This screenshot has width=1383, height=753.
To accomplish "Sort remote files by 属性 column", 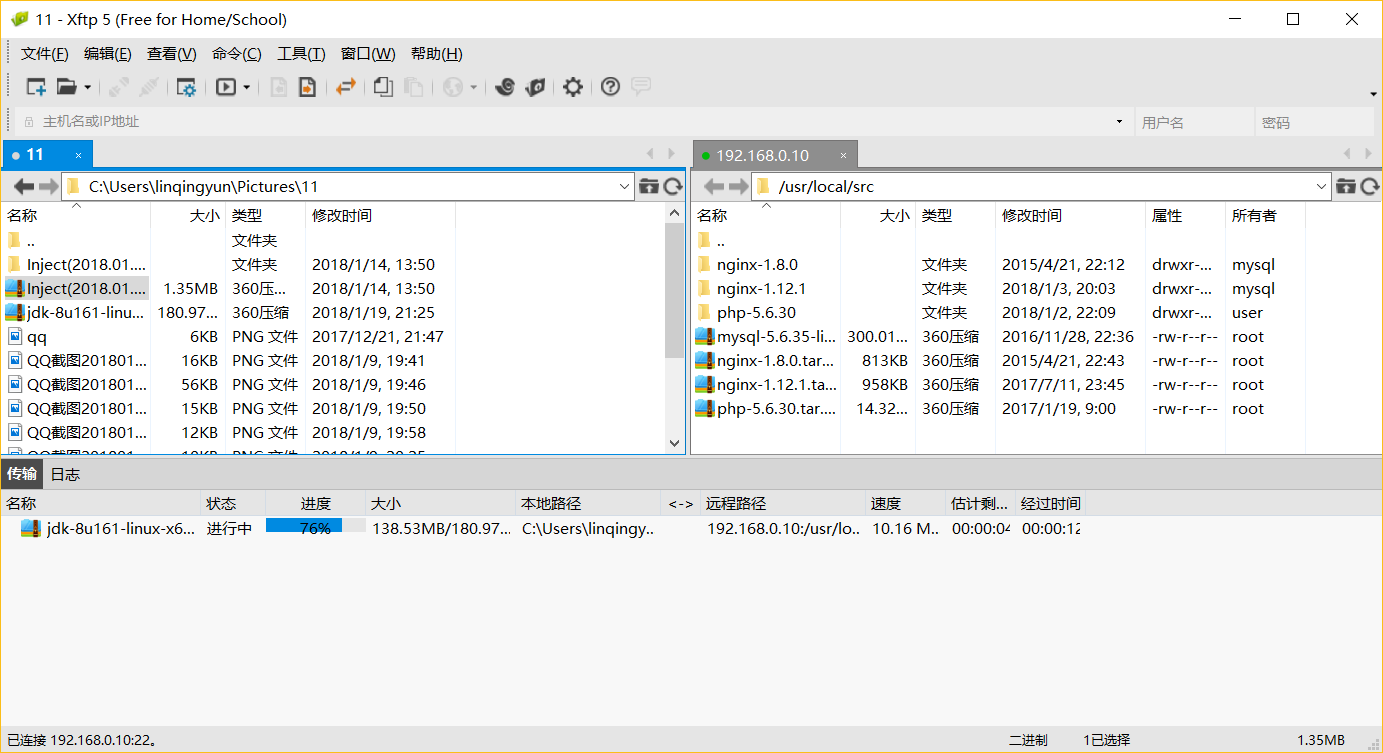I will pyautogui.click(x=1185, y=215).
